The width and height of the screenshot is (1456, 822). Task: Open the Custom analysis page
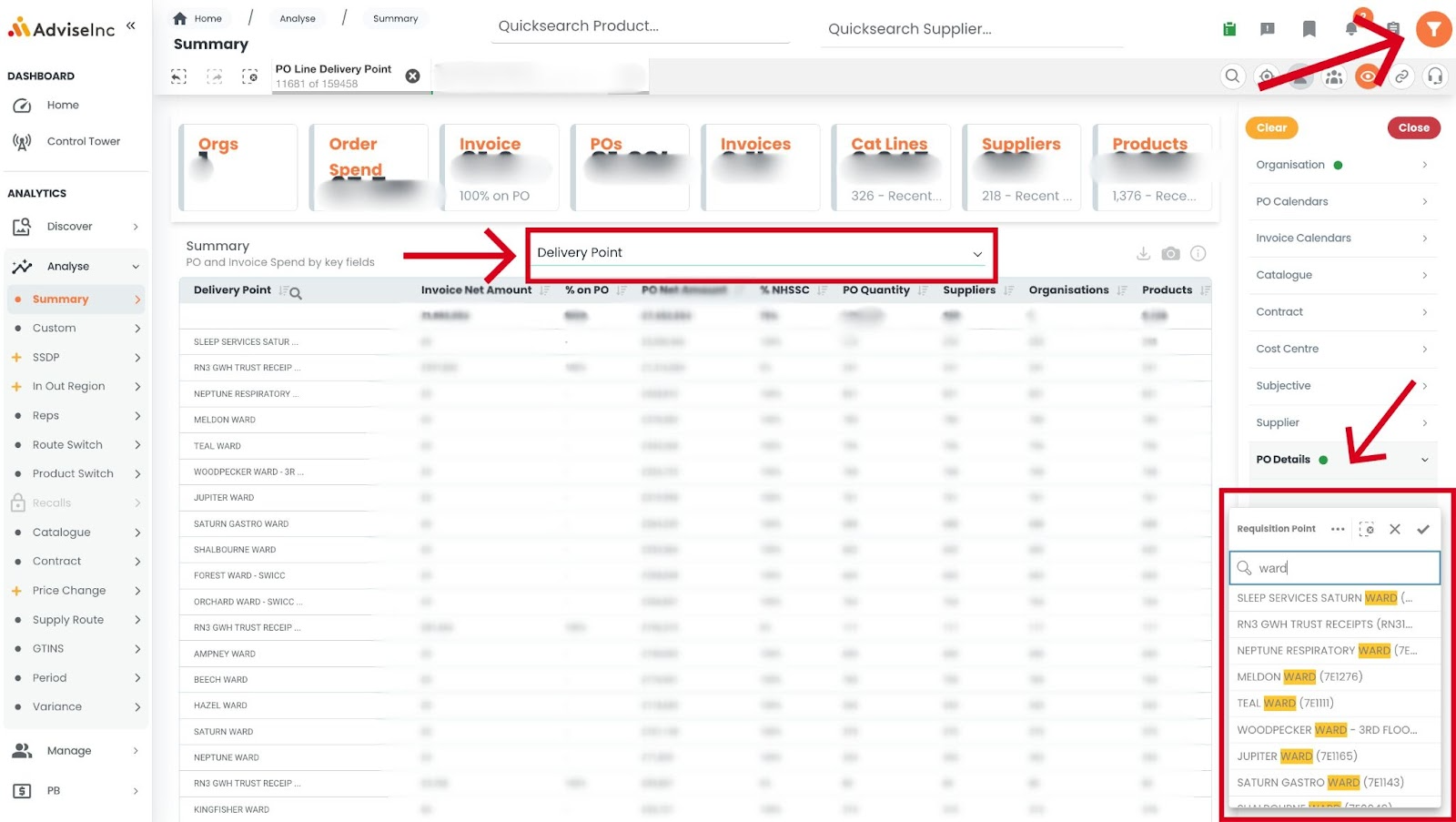pyautogui.click(x=76, y=328)
